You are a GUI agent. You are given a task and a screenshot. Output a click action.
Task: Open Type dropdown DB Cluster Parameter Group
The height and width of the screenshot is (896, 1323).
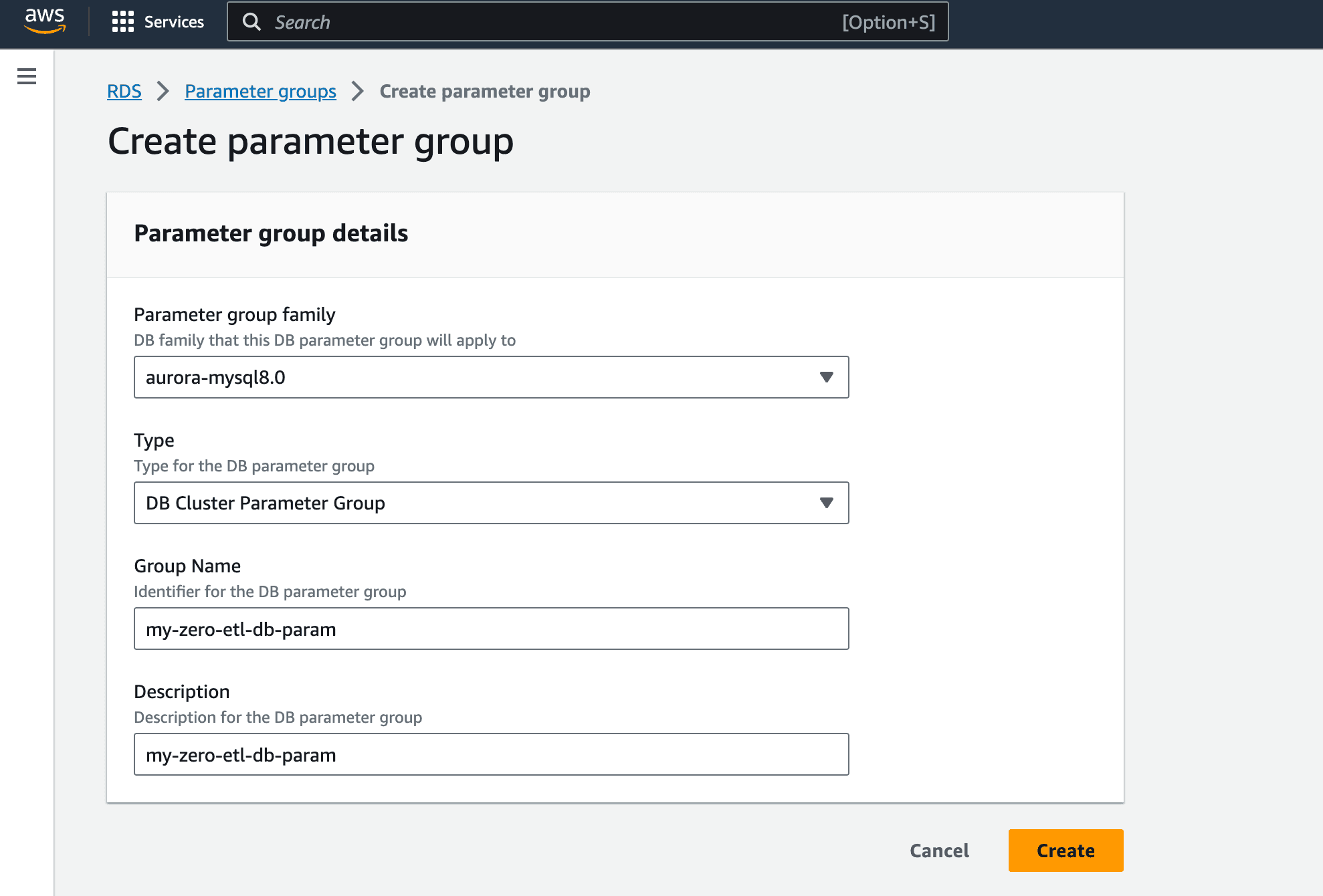[491, 503]
